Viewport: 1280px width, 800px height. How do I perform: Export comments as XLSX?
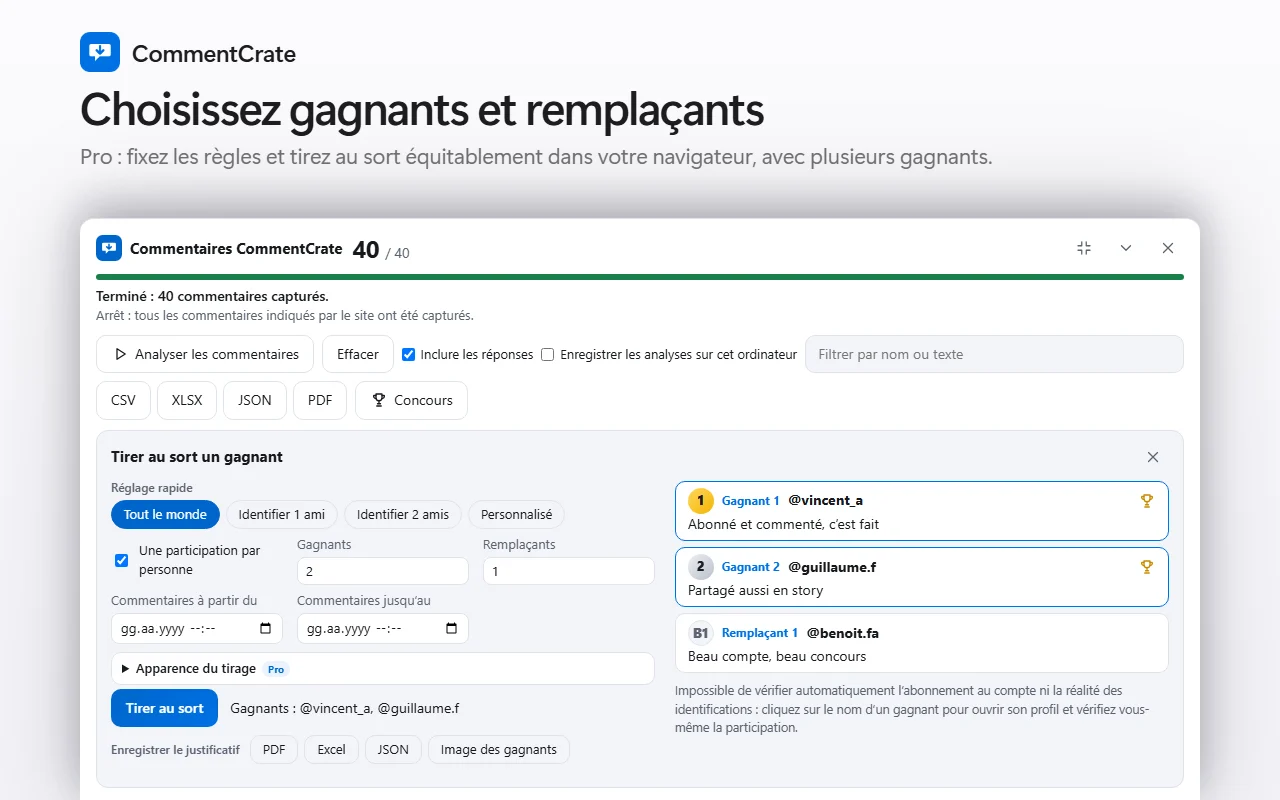(x=187, y=400)
